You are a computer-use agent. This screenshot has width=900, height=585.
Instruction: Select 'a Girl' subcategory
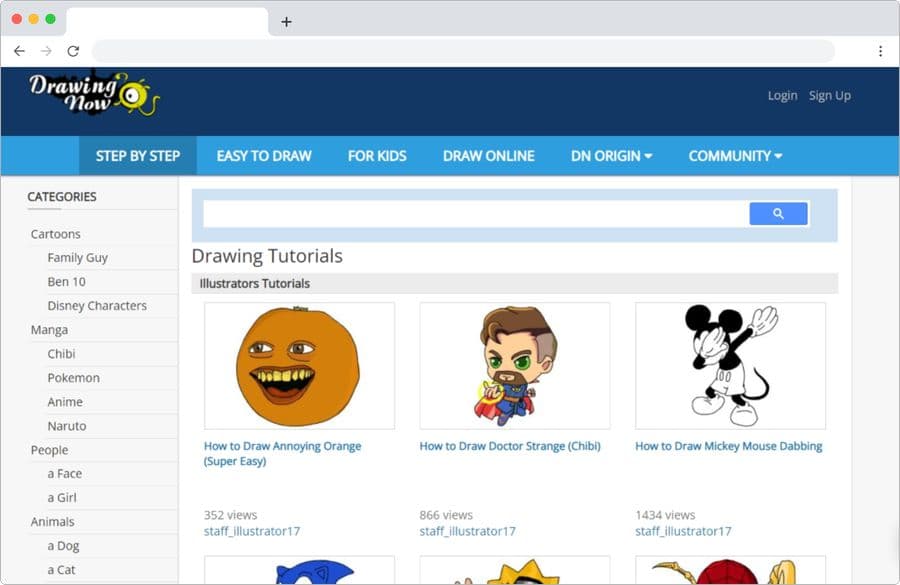[62, 498]
